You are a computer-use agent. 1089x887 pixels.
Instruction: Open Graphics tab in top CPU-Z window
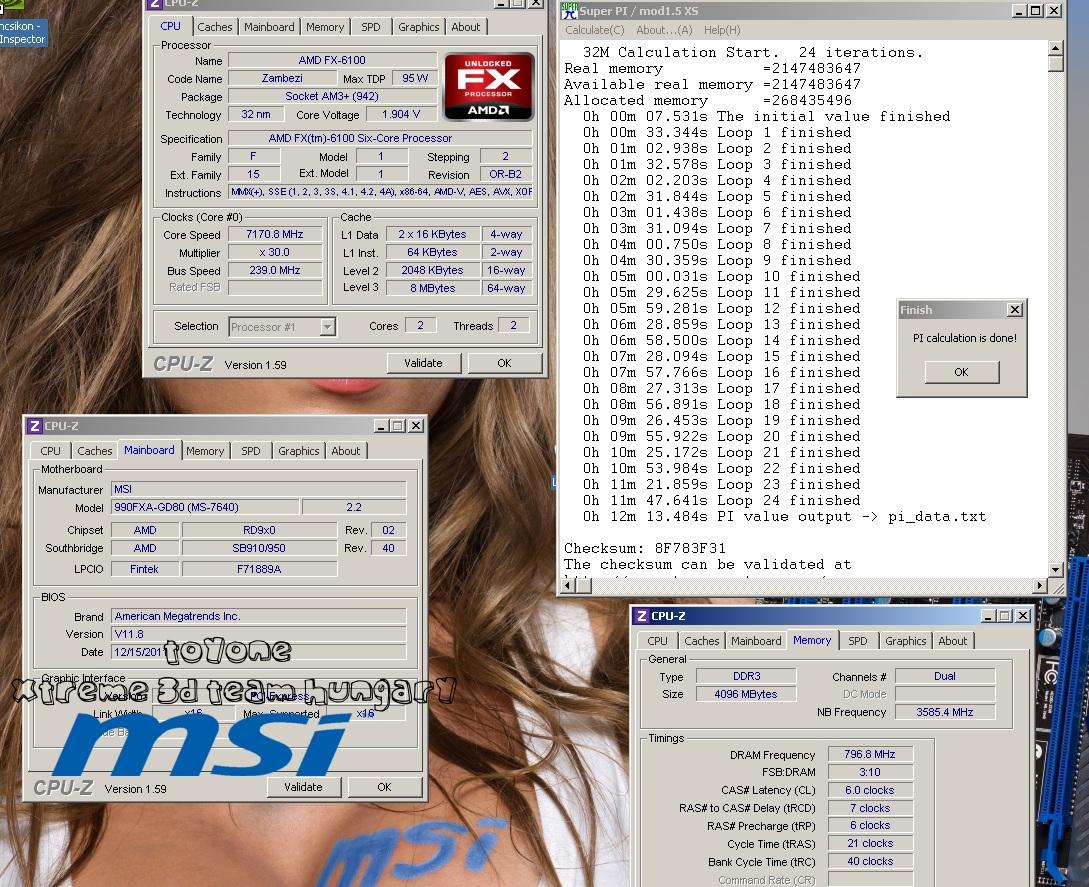(418, 27)
